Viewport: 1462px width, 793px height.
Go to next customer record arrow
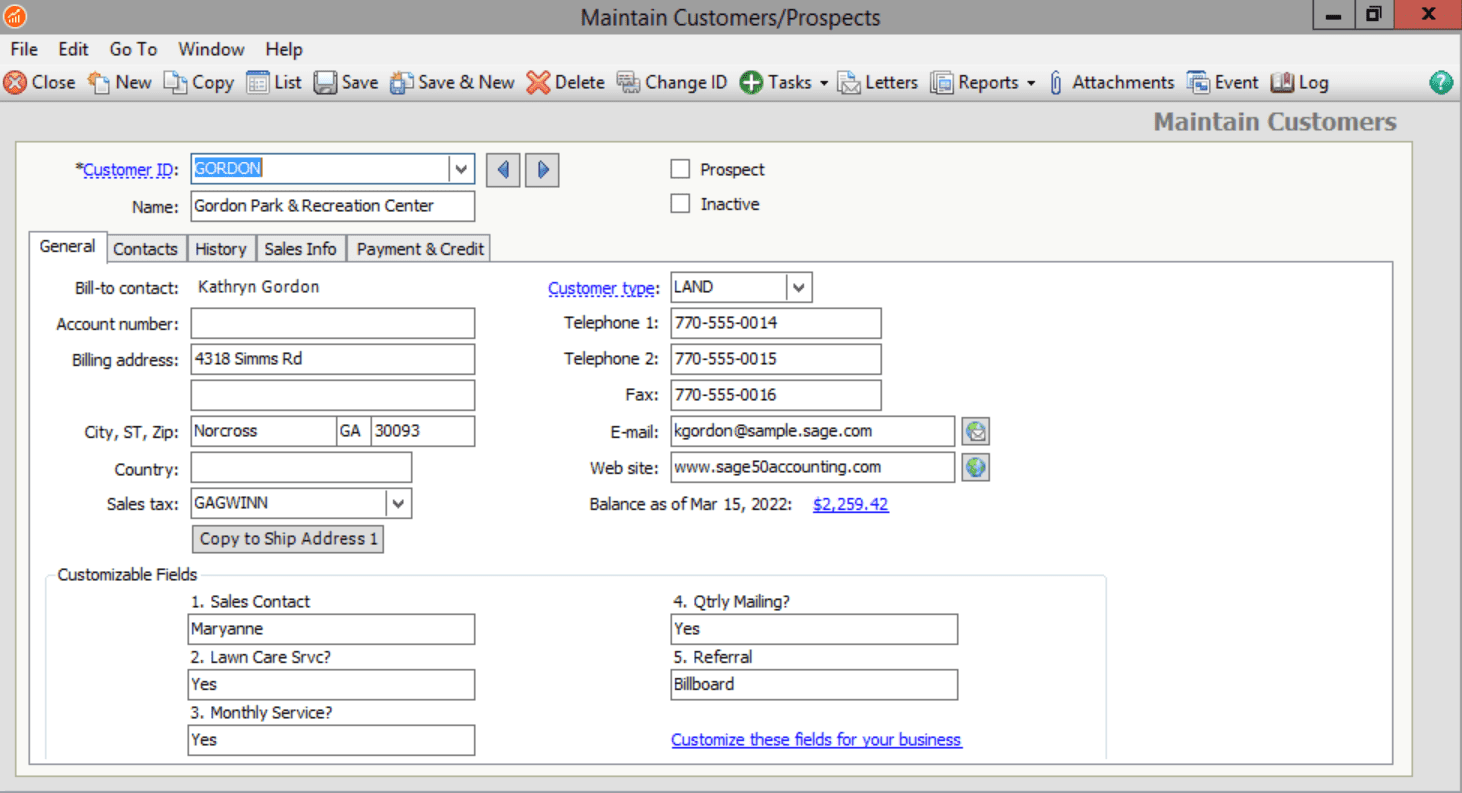click(541, 170)
